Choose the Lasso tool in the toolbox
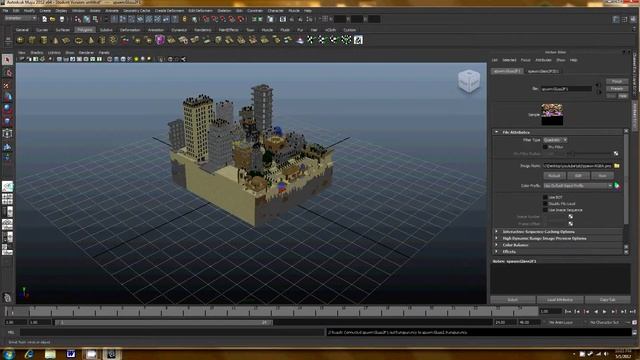Image resolution: width=640 pixels, height=360 pixels. (x=7, y=73)
